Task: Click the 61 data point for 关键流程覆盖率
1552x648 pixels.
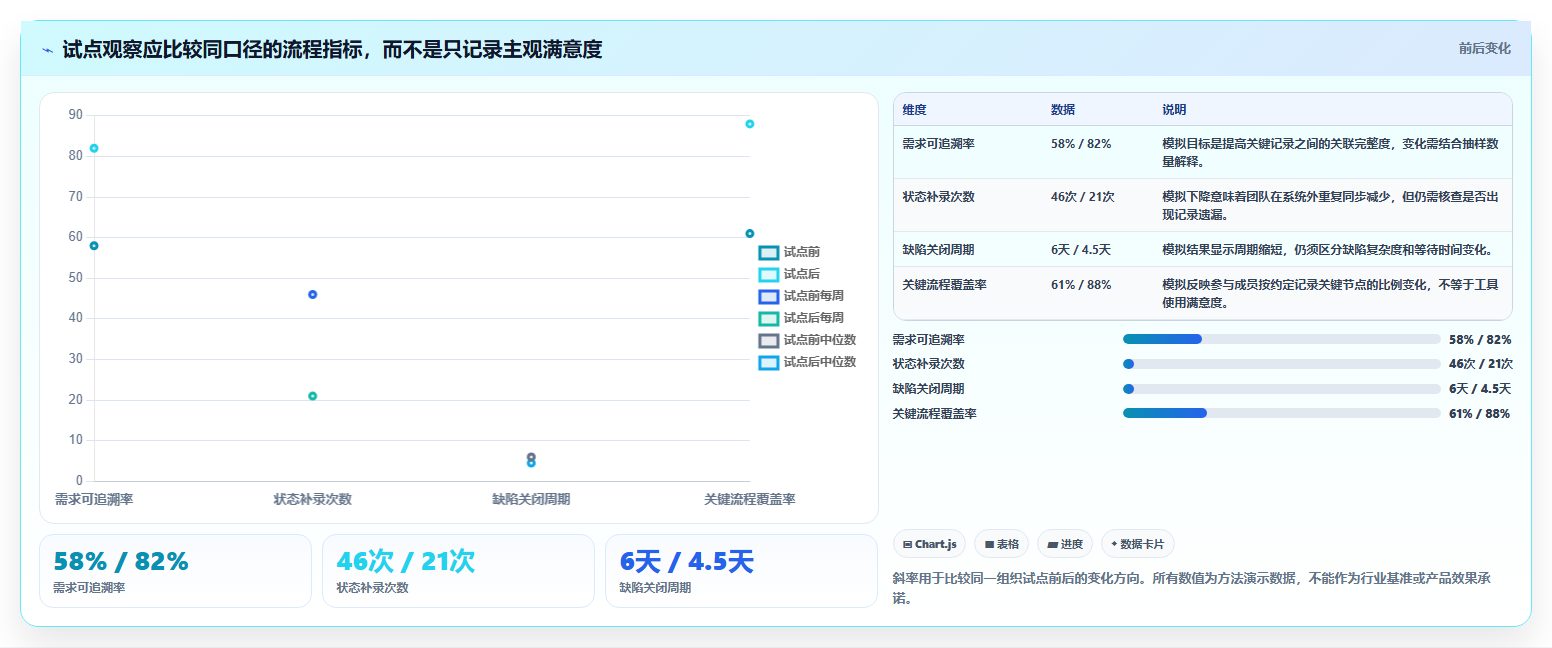Action: [750, 234]
